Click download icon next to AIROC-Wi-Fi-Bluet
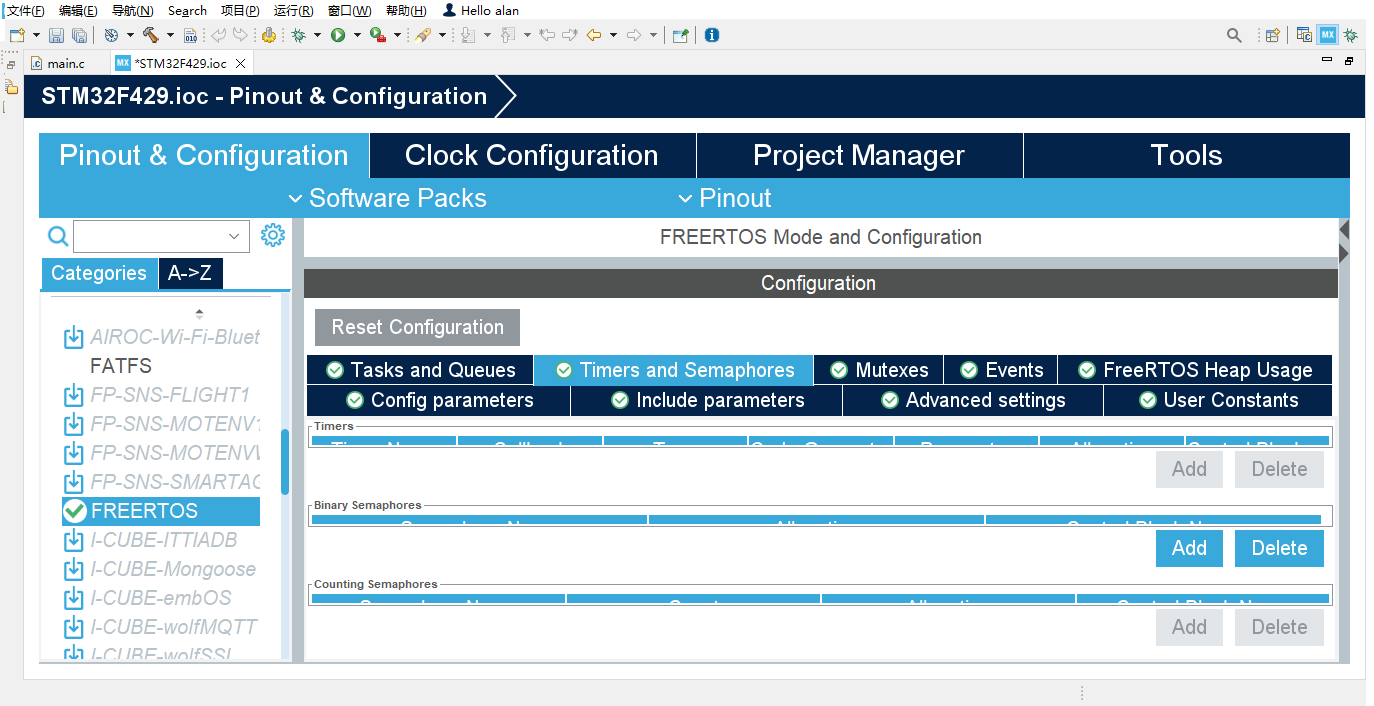The image size is (1374, 706). 73,337
